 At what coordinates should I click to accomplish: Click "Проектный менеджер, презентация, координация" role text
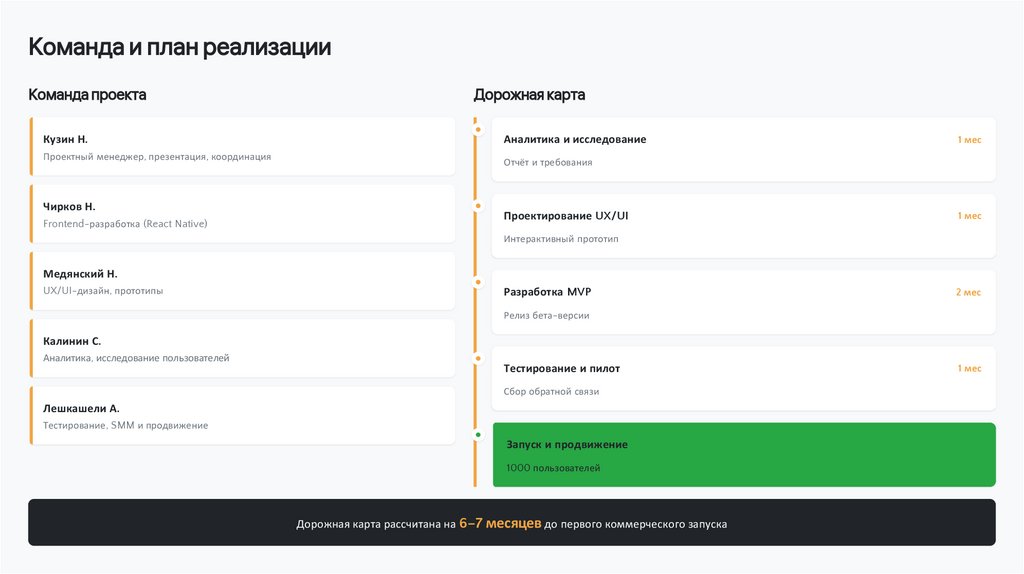(x=157, y=157)
